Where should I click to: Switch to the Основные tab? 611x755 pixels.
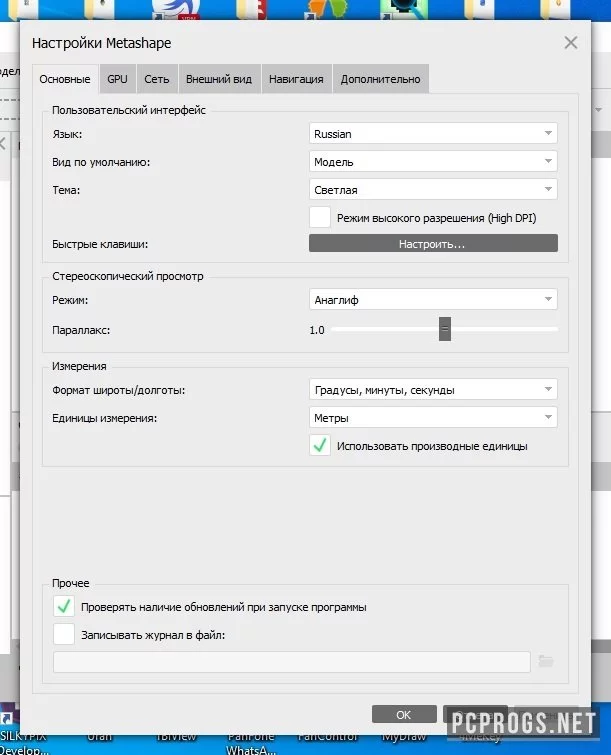[x=65, y=79]
